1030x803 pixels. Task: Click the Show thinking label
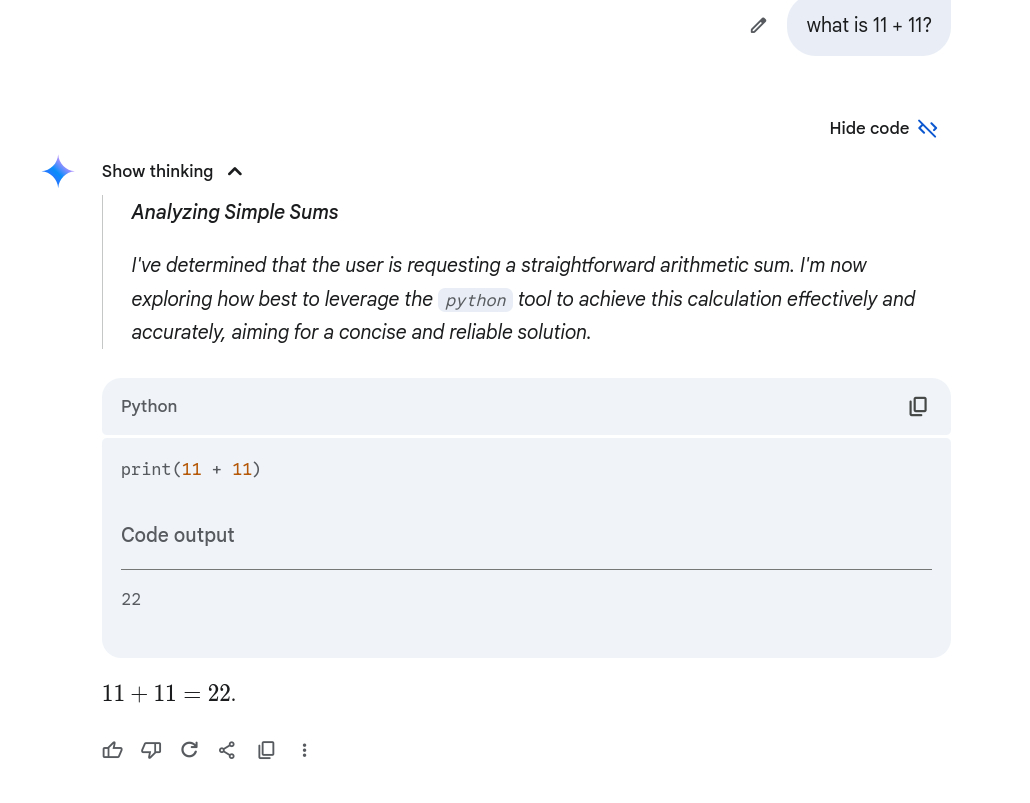pos(157,171)
